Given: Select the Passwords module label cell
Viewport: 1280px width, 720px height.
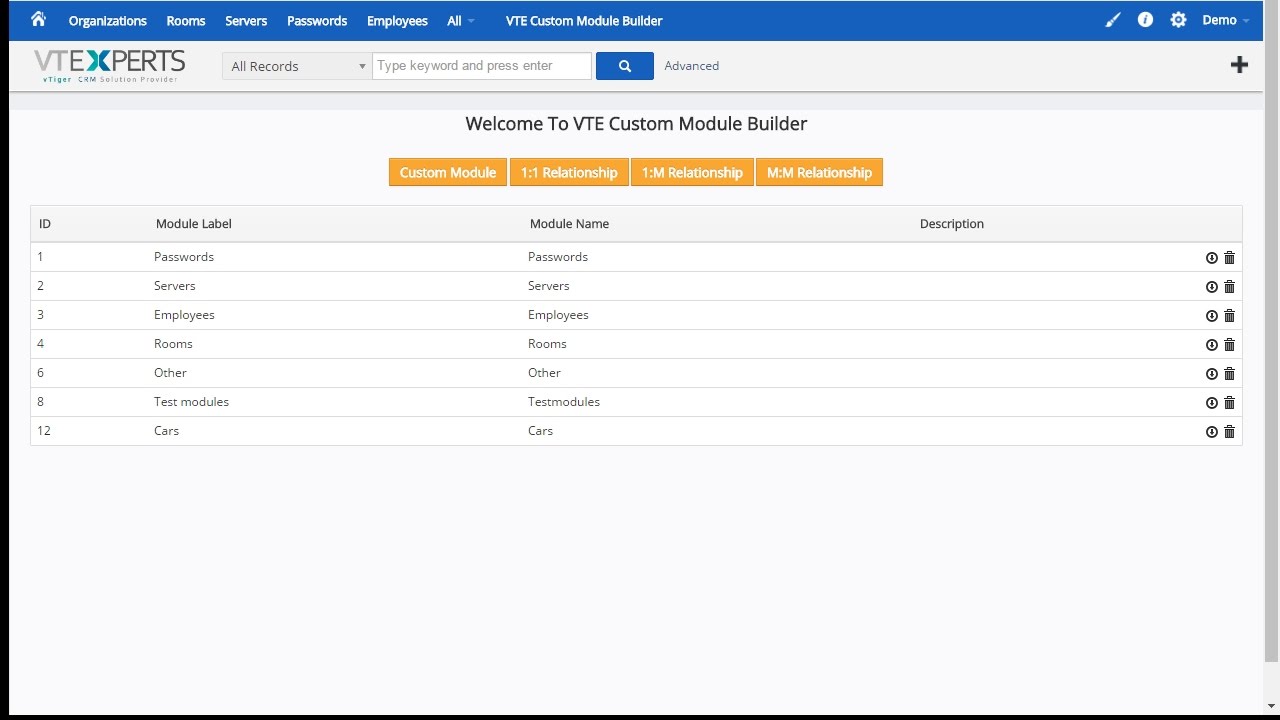Looking at the screenshot, I should 184,257.
